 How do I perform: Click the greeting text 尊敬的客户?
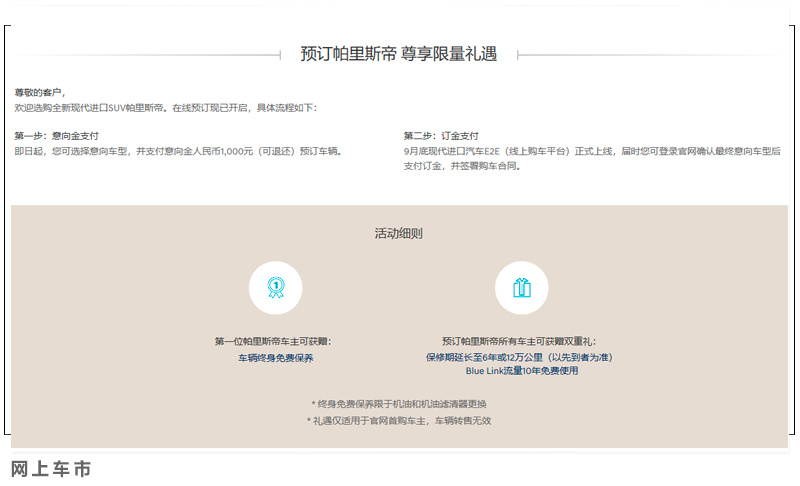point(40,92)
